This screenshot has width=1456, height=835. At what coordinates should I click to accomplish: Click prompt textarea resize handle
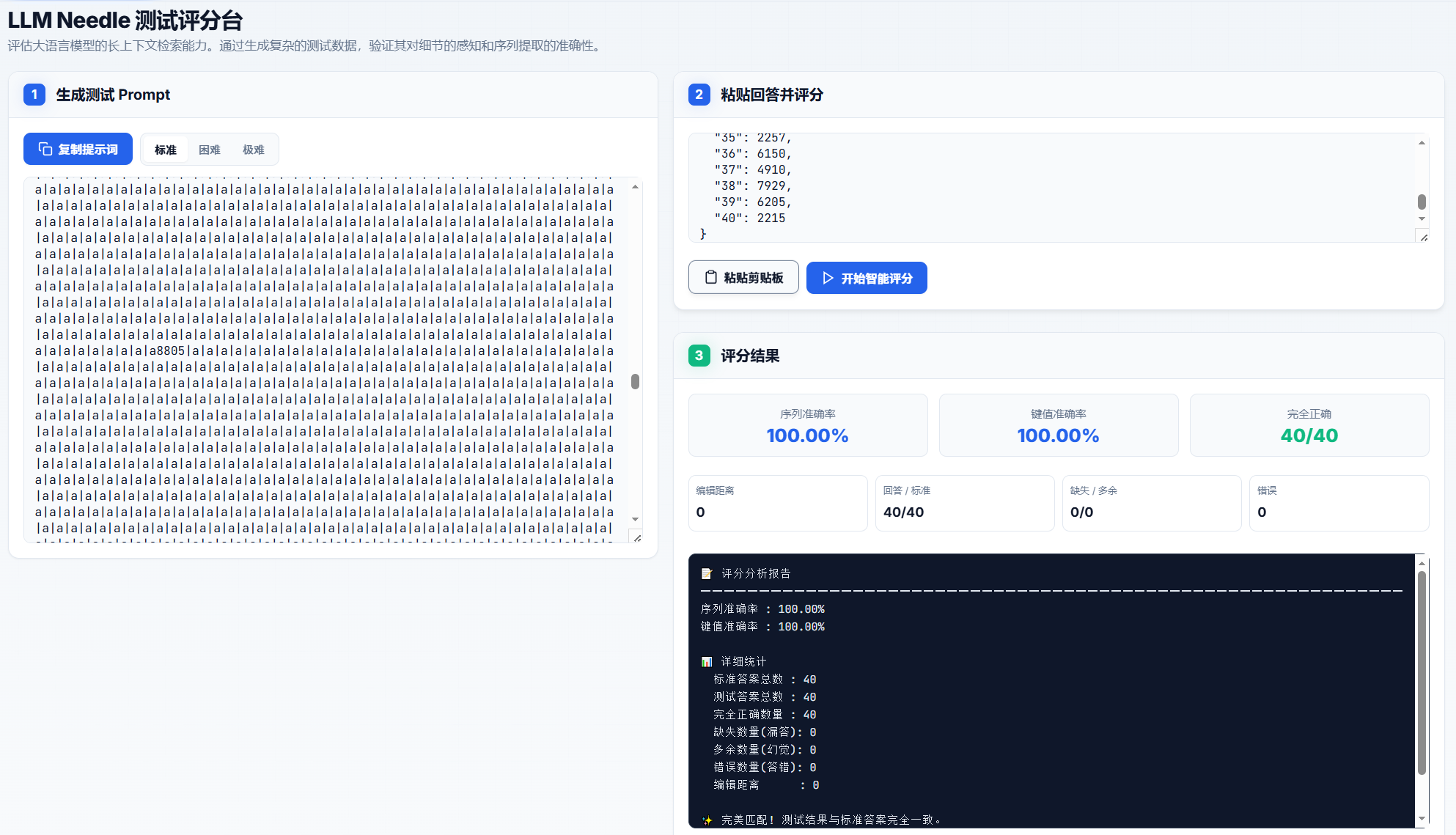[637, 537]
